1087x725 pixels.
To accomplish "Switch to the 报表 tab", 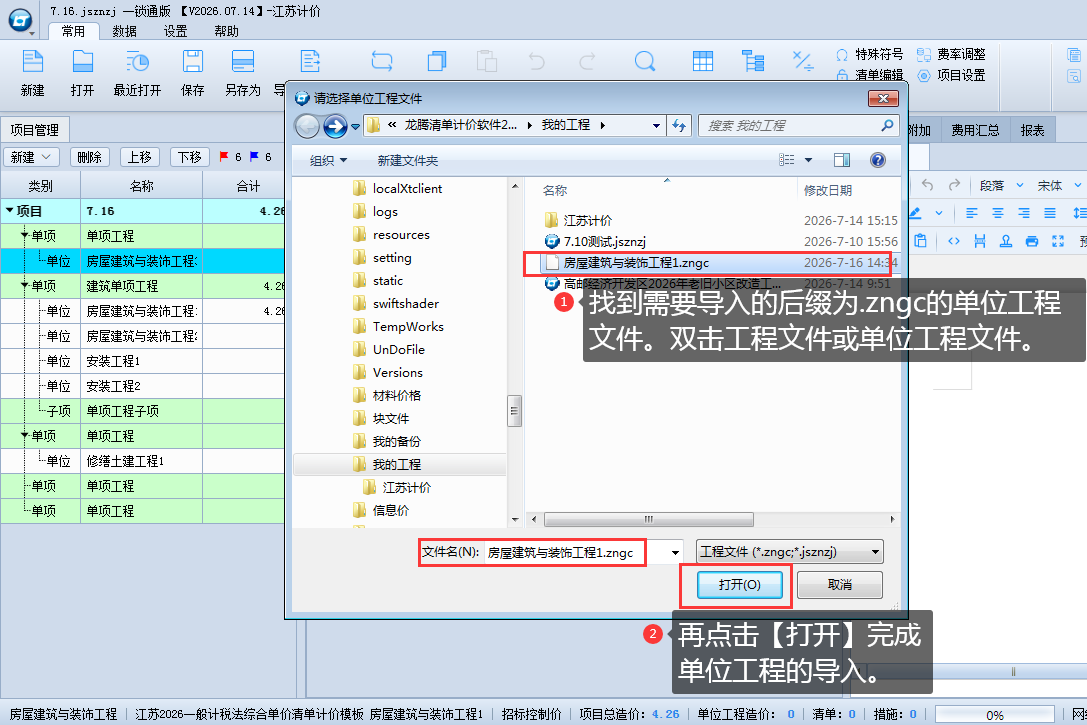I will pyautogui.click(x=1032, y=130).
